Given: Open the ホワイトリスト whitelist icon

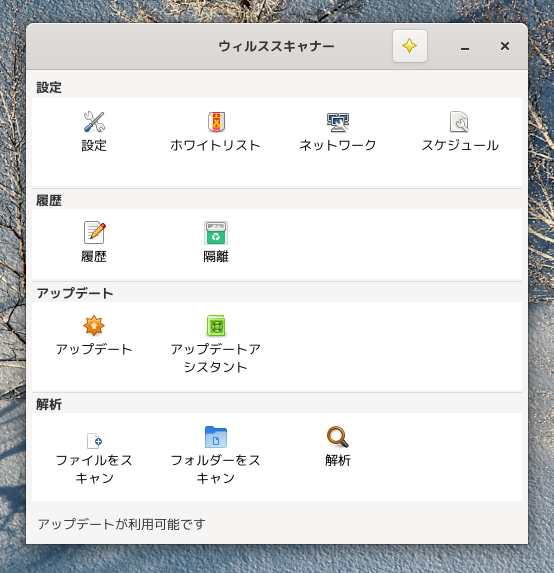Looking at the screenshot, I should [216, 122].
